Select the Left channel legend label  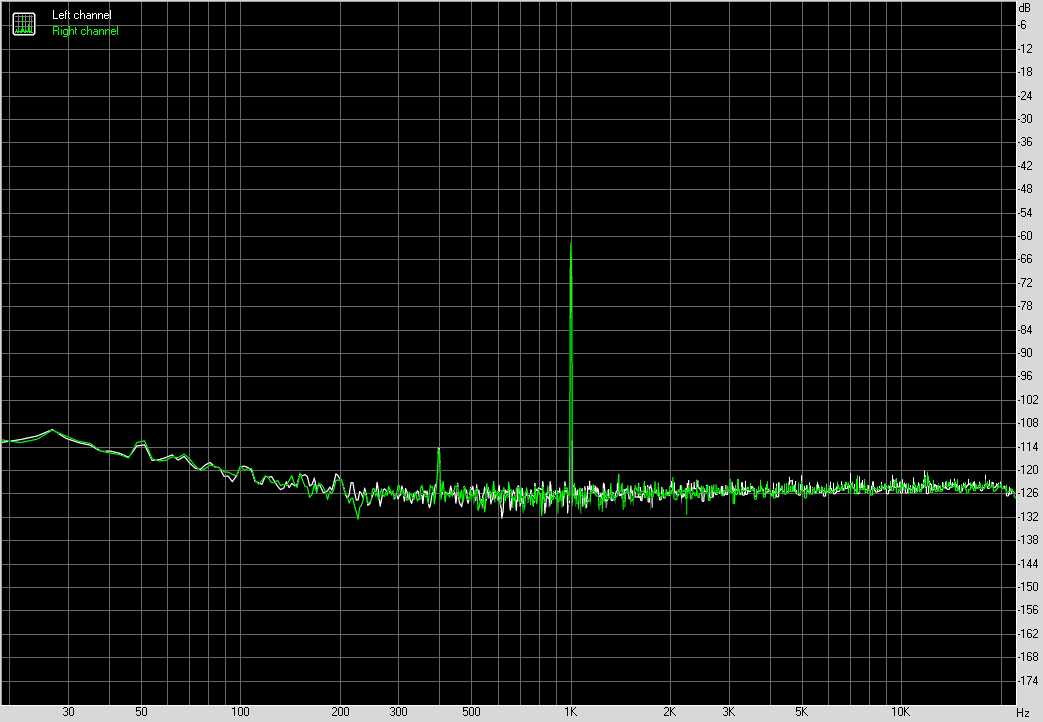point(82,15)
